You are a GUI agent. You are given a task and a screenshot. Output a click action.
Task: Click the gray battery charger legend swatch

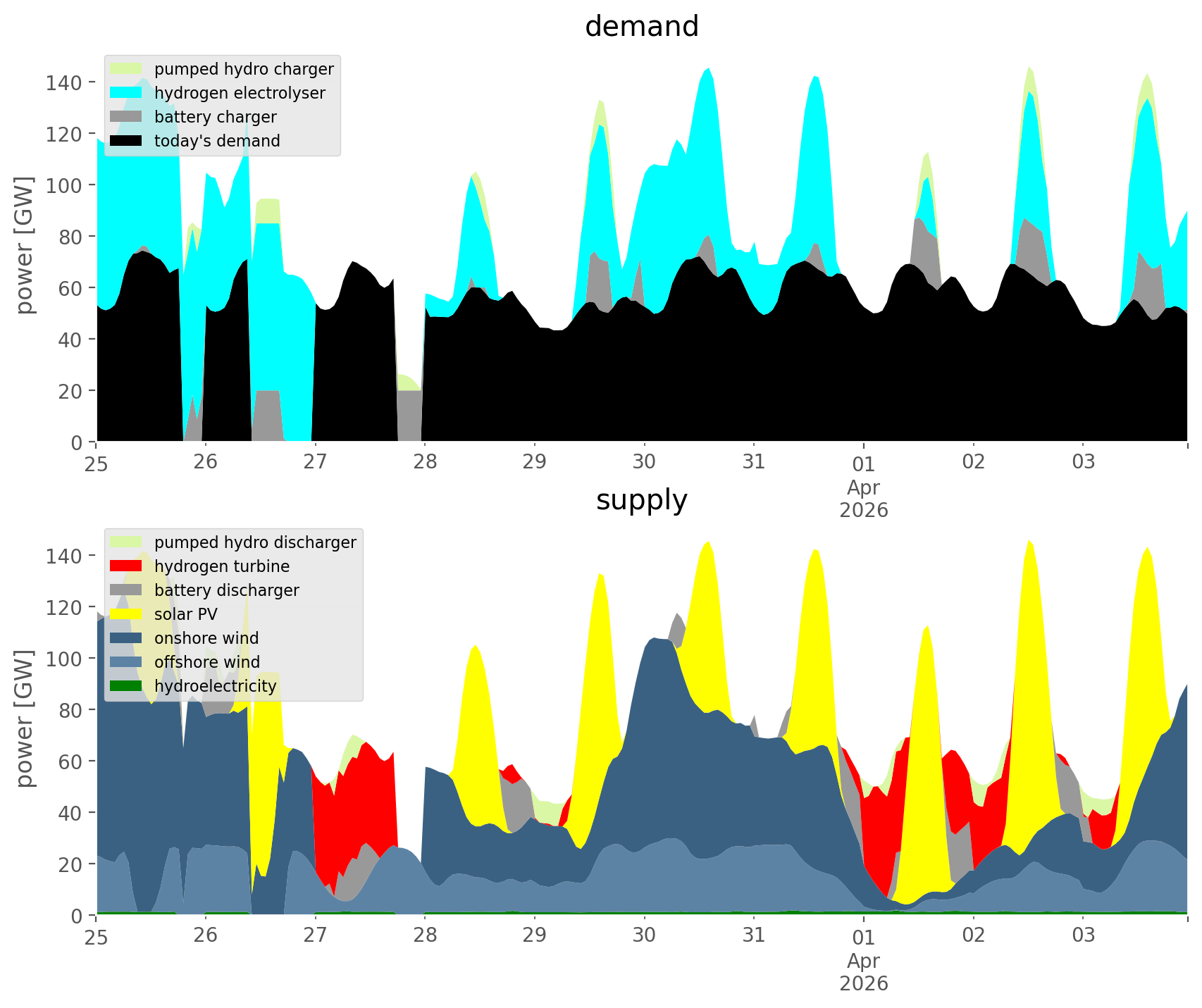(x=126, y=117)
